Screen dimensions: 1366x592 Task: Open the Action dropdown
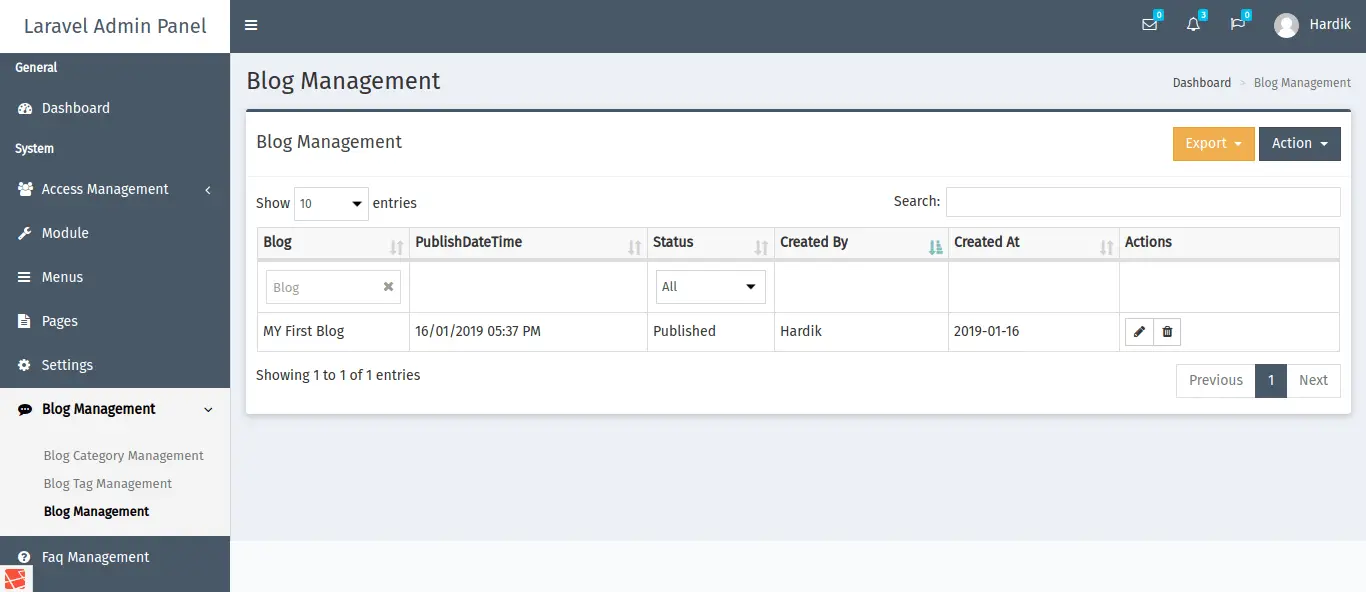tap(1299, 144)
